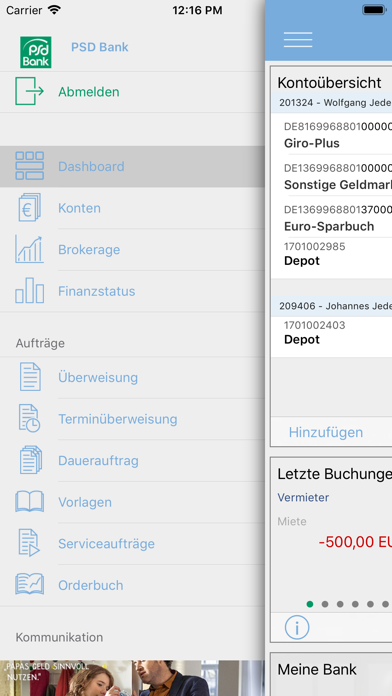The image size is (392, 696).
Task: Select Überweisung from Aufträge
Action: pos(132,377)
